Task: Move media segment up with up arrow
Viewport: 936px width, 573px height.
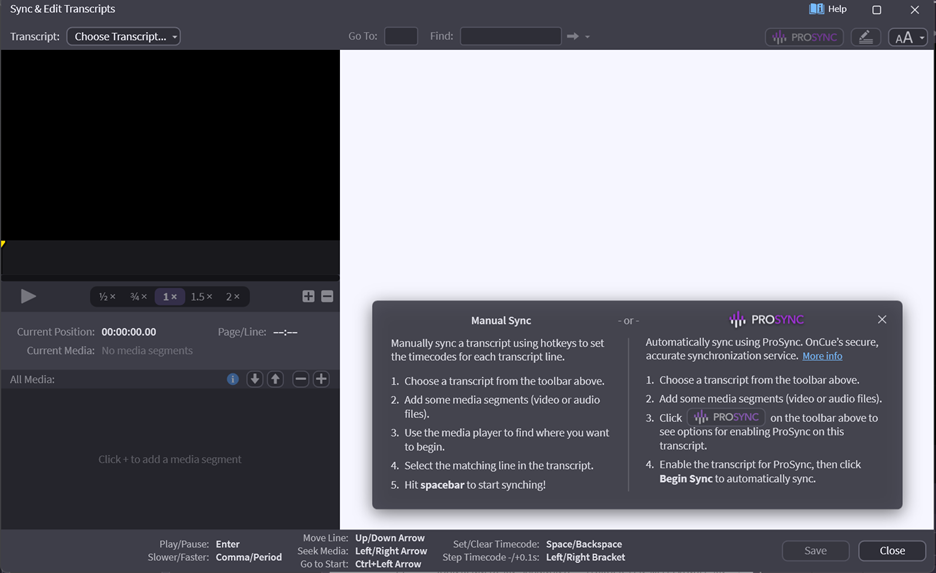Action: 275,379
